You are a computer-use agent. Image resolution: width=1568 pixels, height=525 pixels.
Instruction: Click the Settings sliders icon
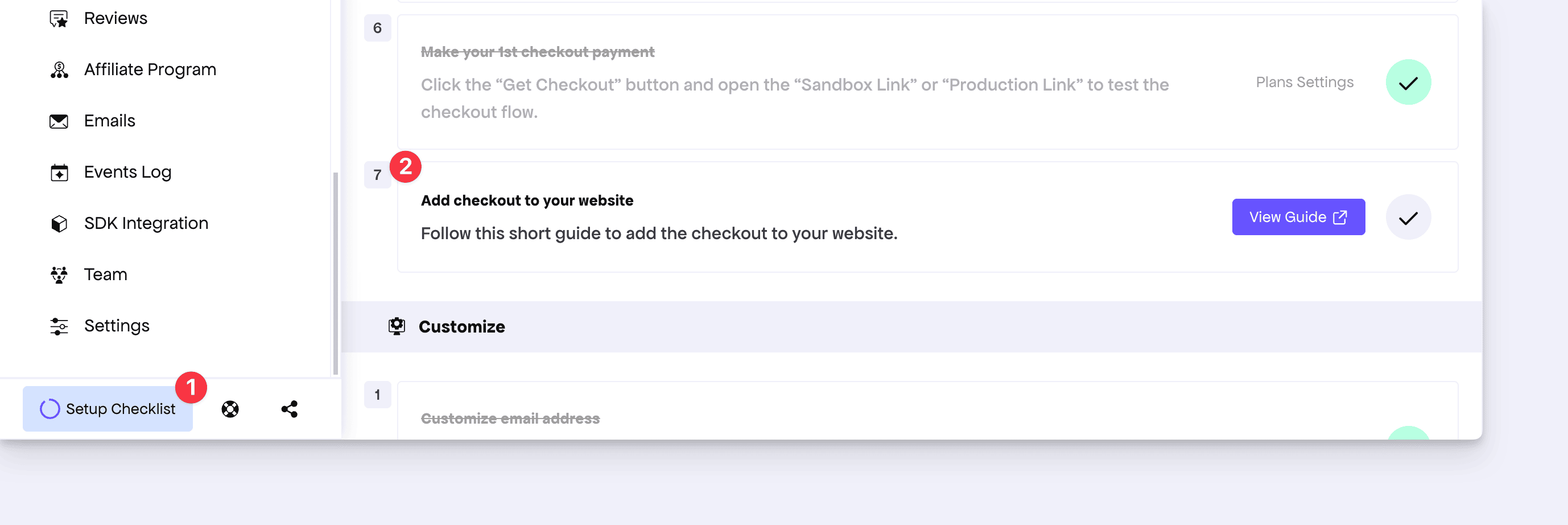(59, 326)
